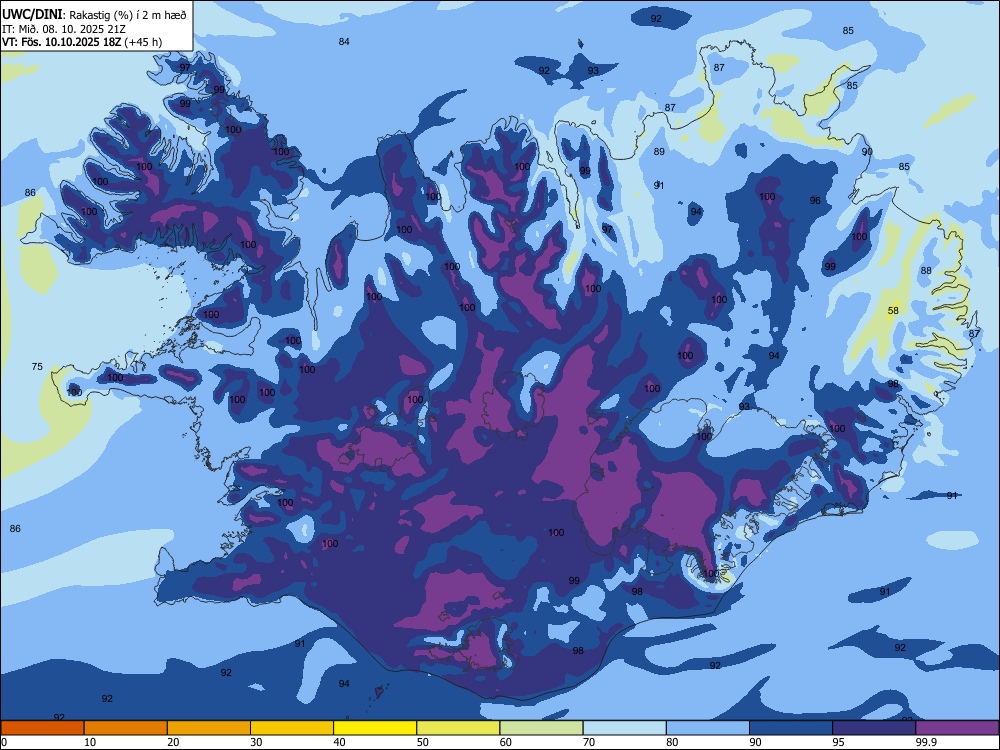Click the legend tick label '95'
Image resolution: width=1000 pixels, height=750 pixels.
click(839, 742)
